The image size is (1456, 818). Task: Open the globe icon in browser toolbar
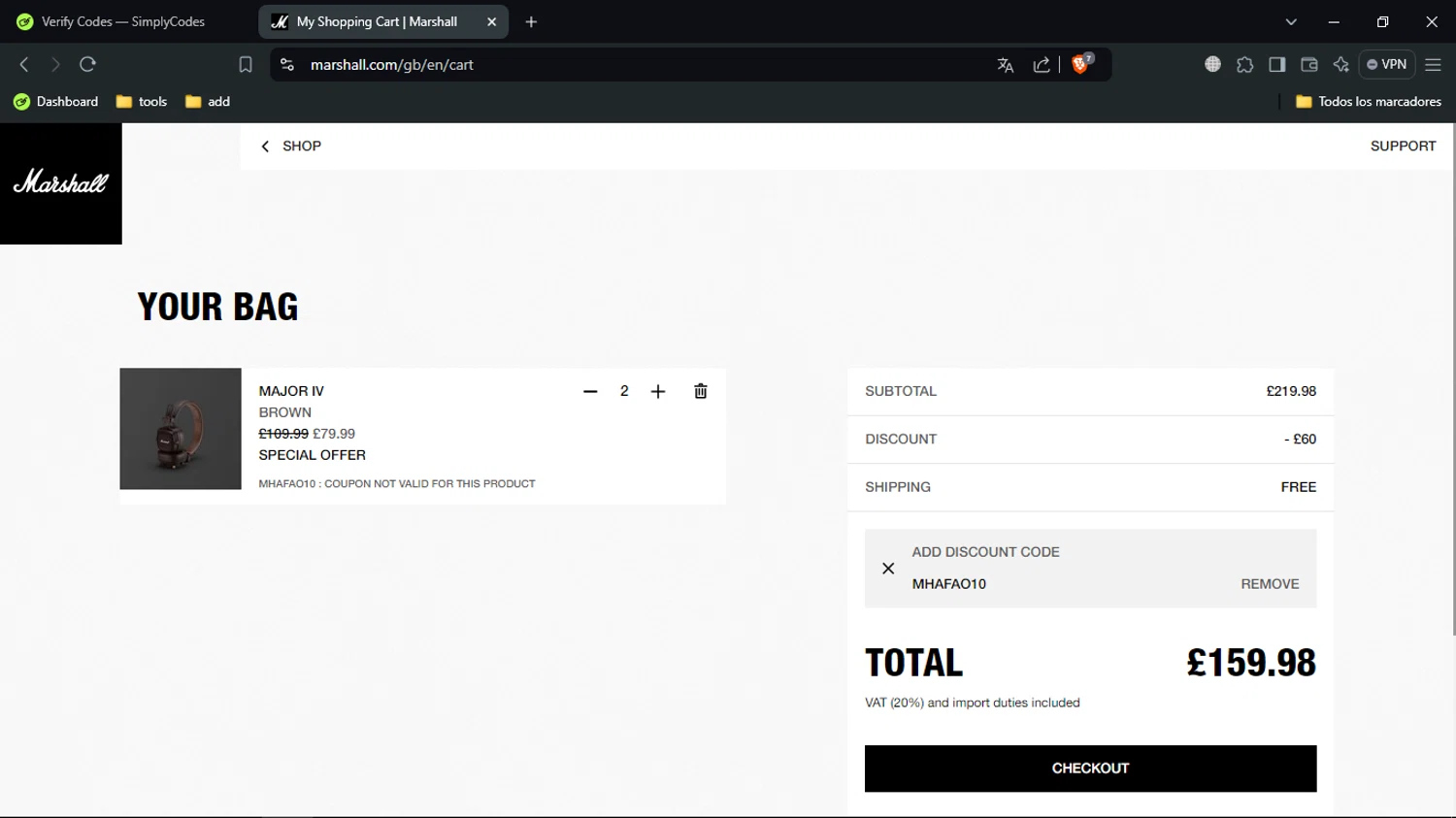pos(1212,64)
